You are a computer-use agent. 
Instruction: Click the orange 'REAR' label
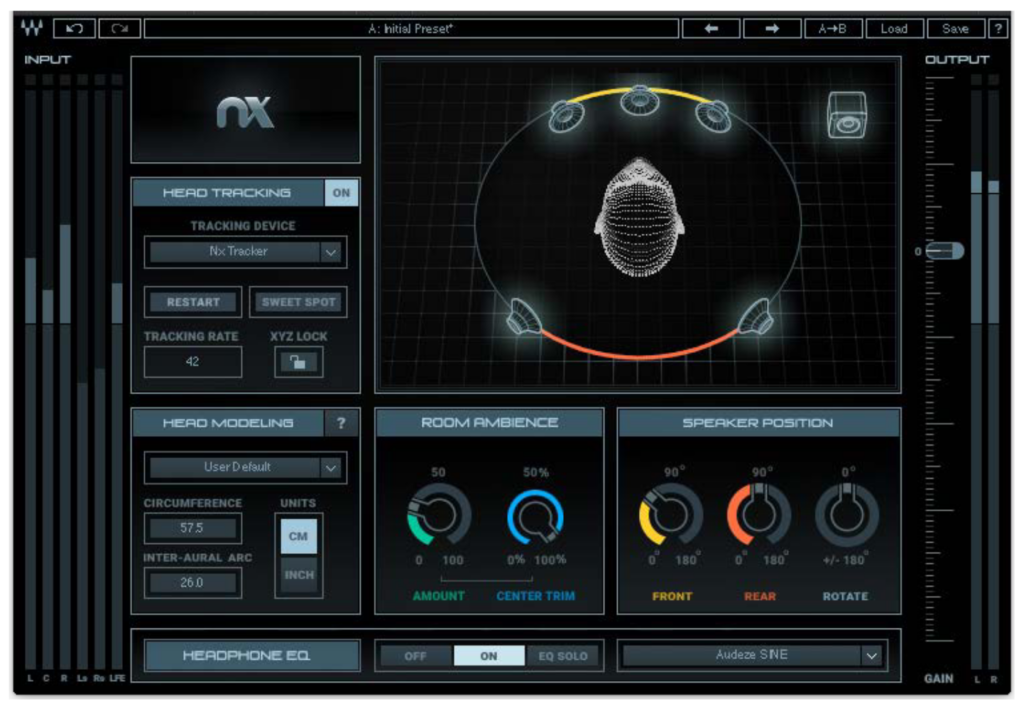pyautogui.click(x=760, y=596)
